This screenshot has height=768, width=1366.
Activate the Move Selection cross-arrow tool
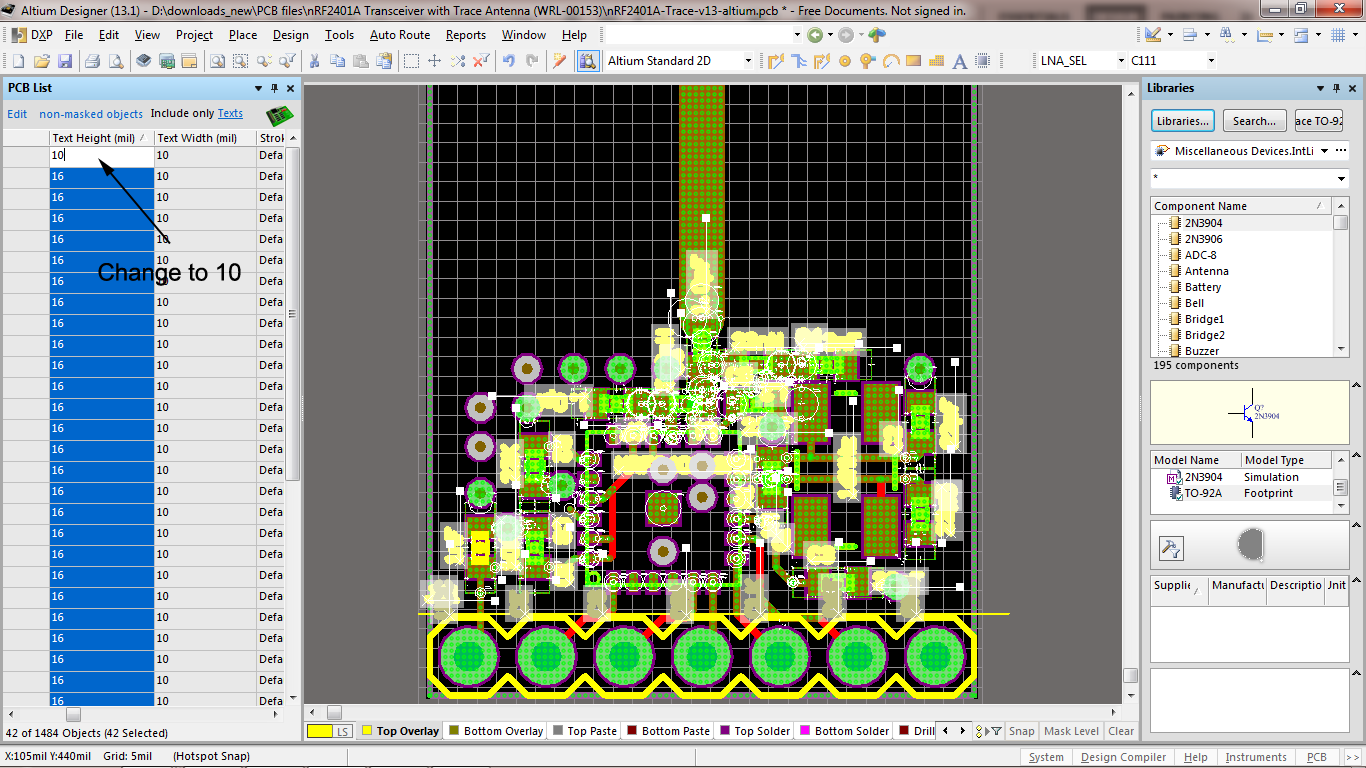tap(434, 61)
